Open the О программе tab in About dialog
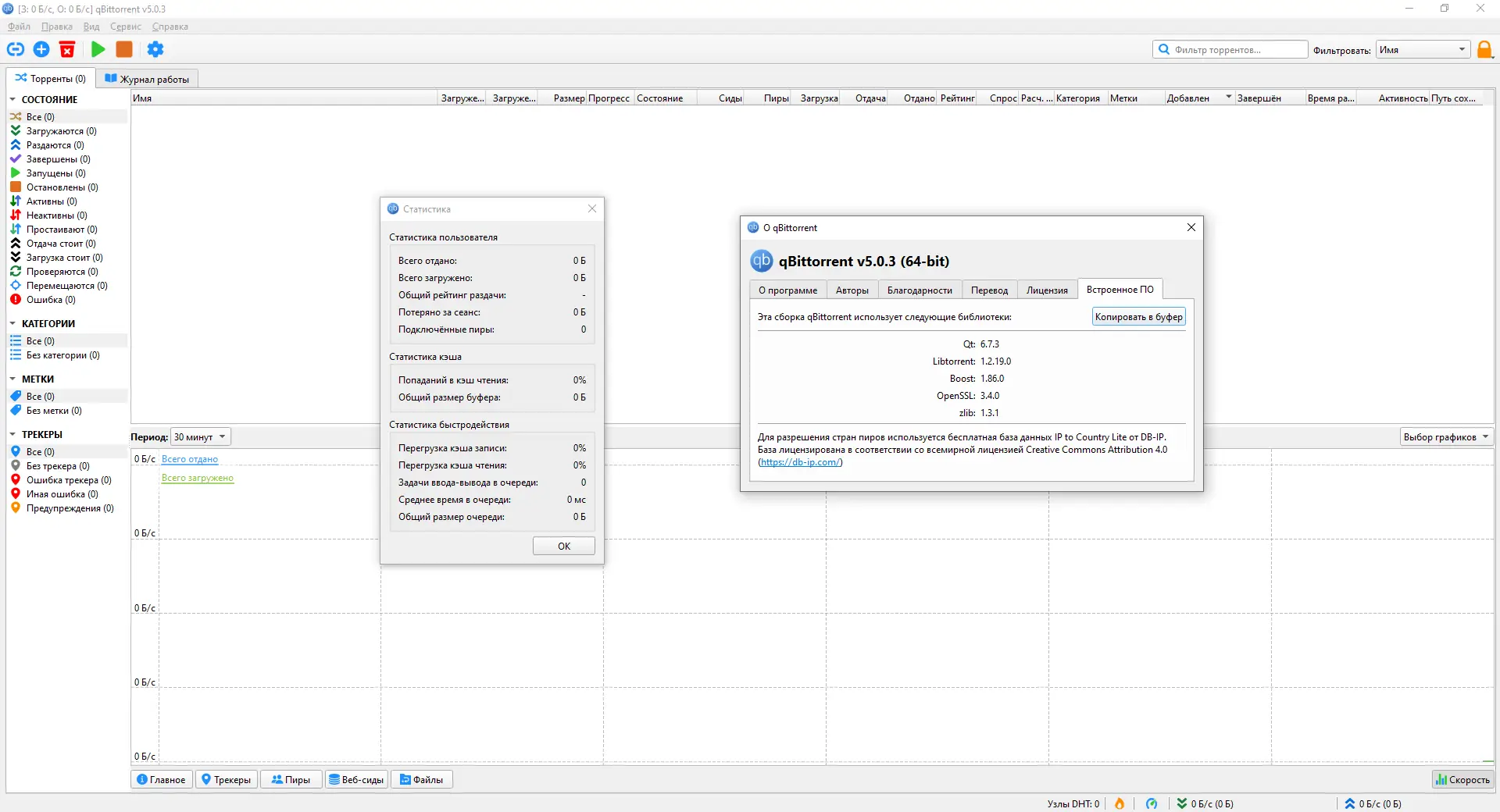 coord(787,290)
